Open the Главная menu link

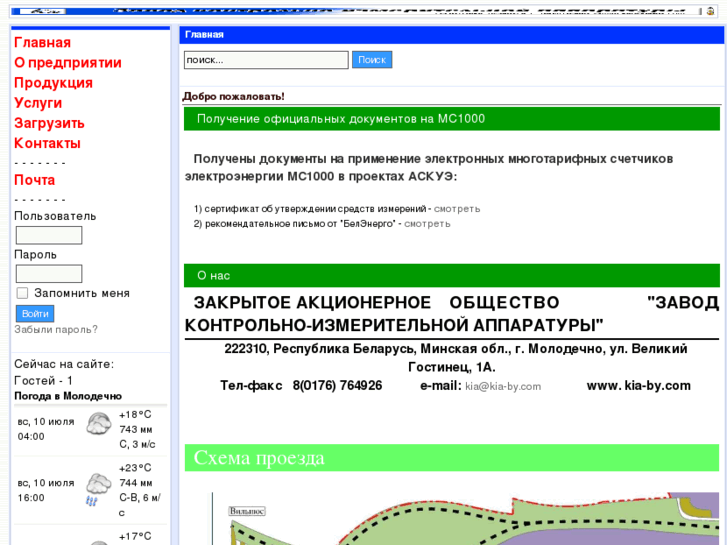tap(42, 43)
